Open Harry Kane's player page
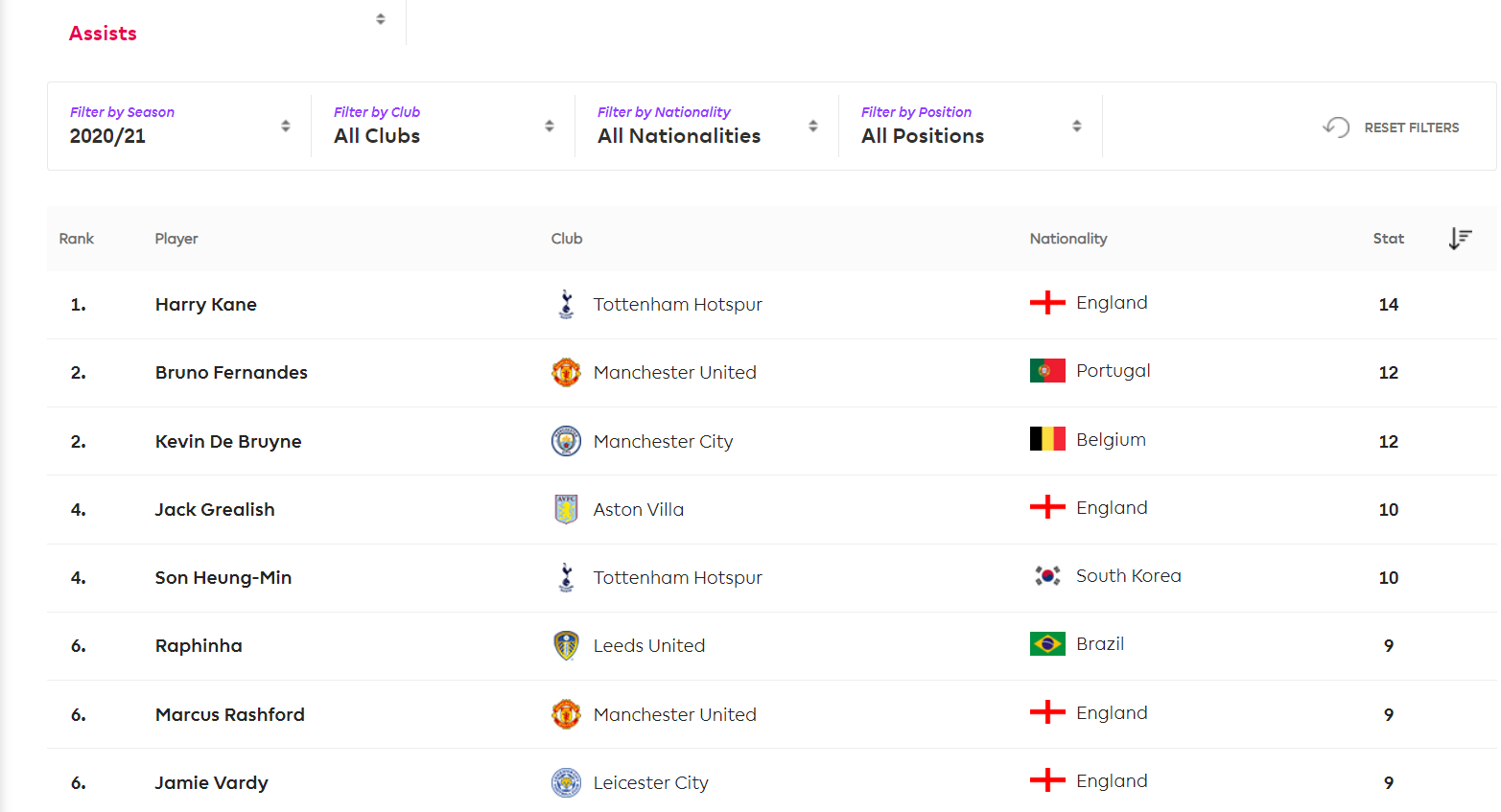The image size is (1501, 812). 206,305
